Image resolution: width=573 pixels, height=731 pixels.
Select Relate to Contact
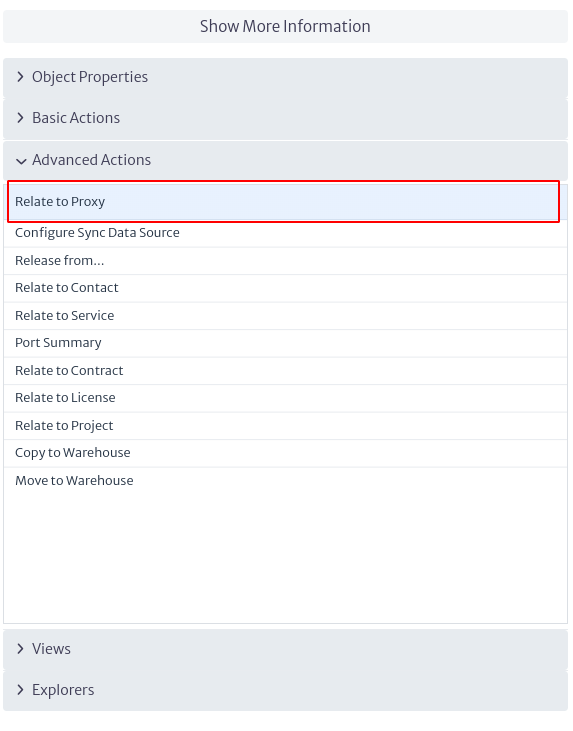point(285,288)
